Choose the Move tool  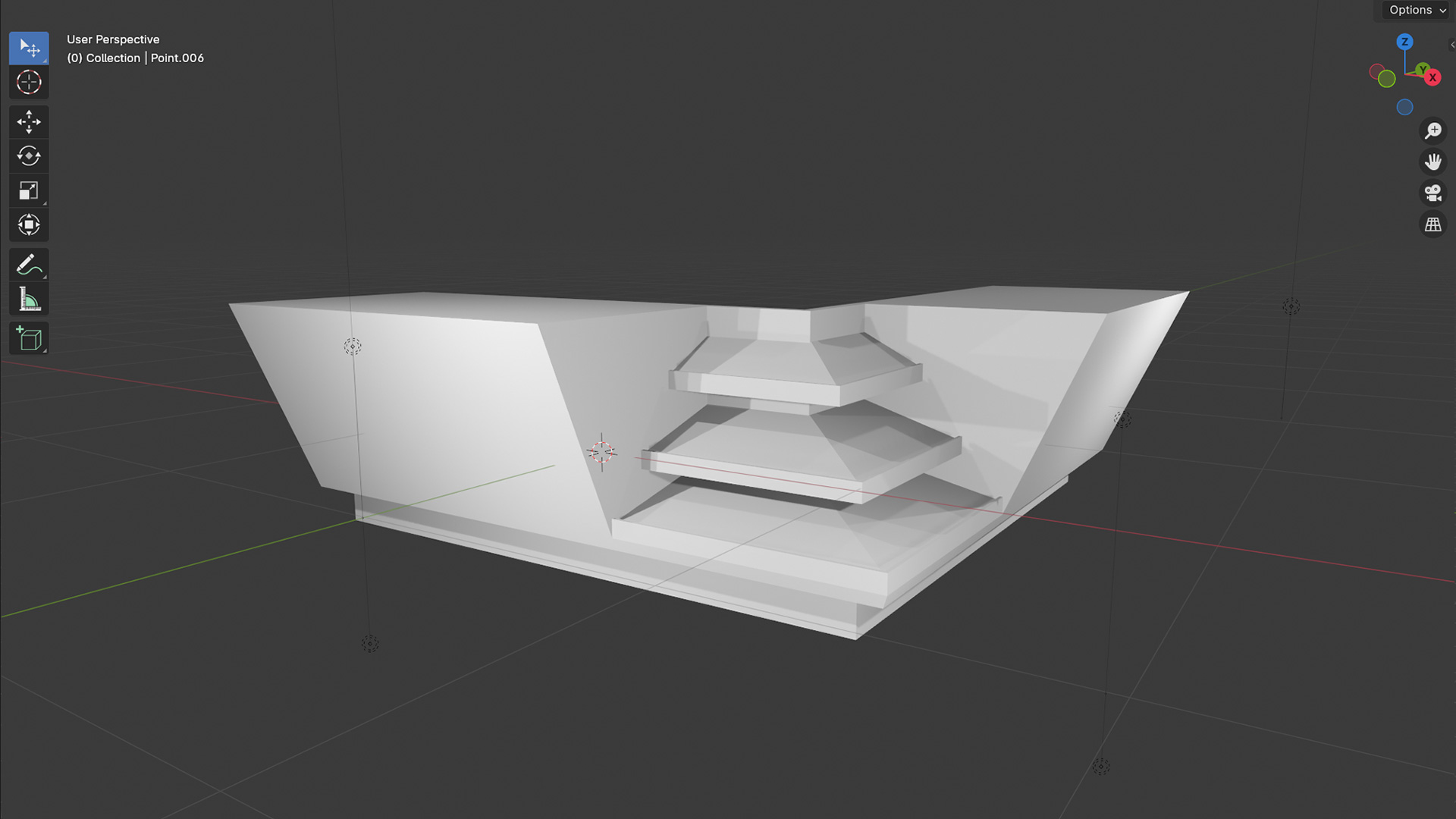click(29, 121)
